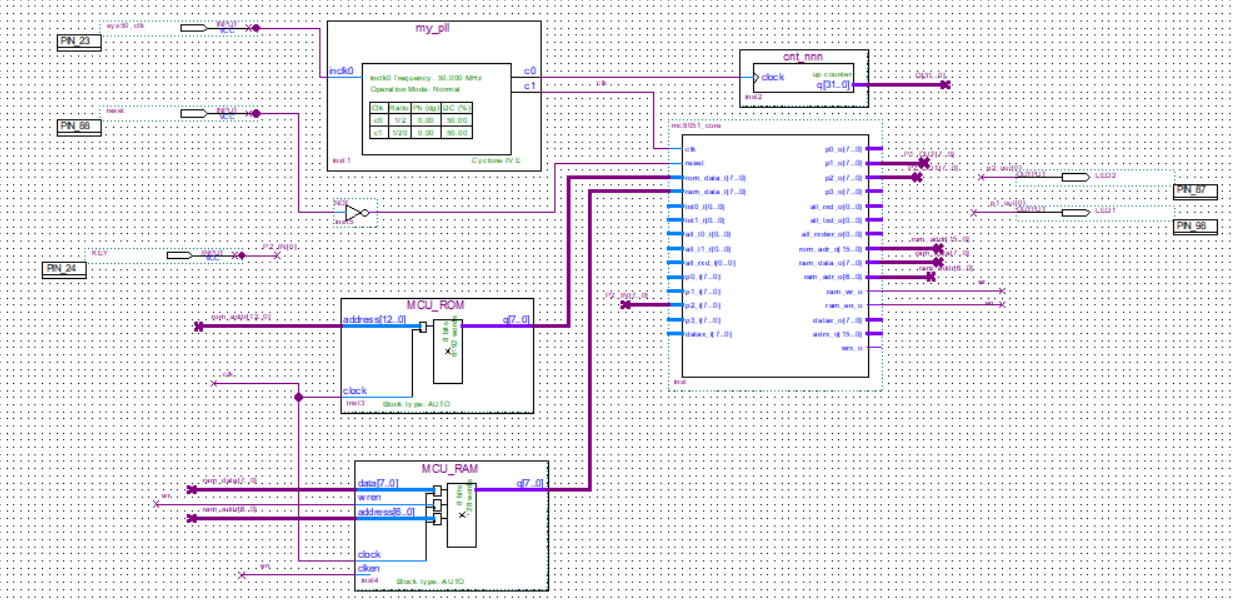The height and width of the screenshot is (602, 1233).
Task: Click the p2_i[7..0] port of mc8051_core
Action: pyautogui.click(x=701, y=306)
